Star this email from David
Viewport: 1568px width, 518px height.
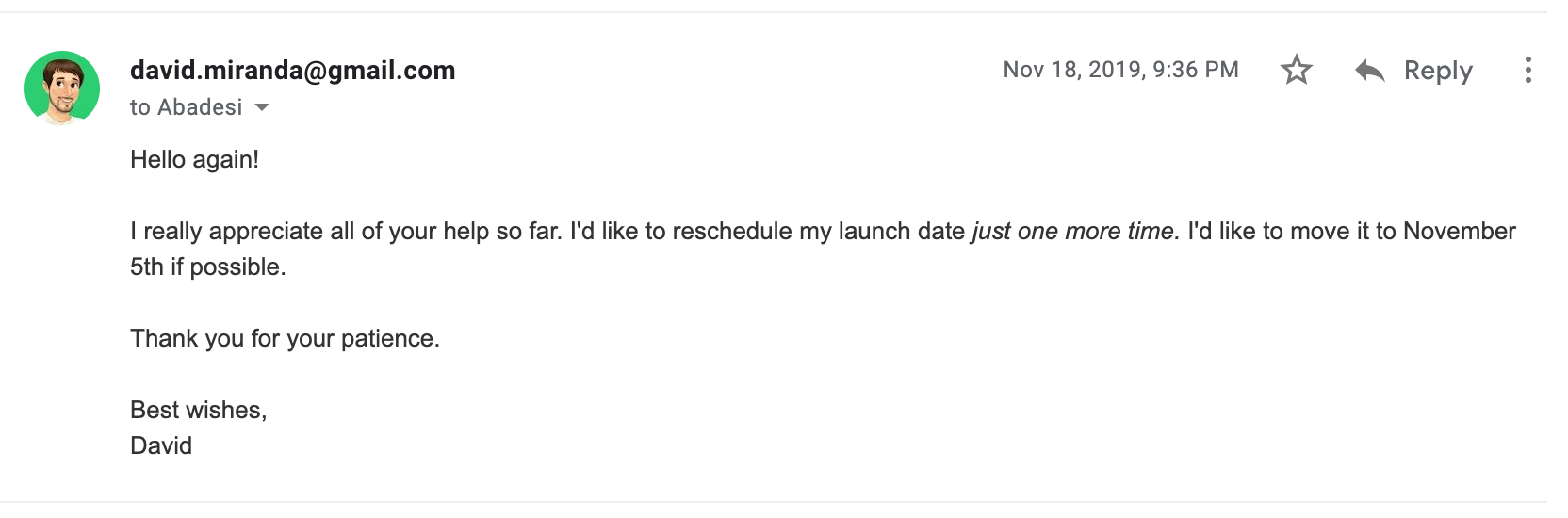coord(1297,71)
